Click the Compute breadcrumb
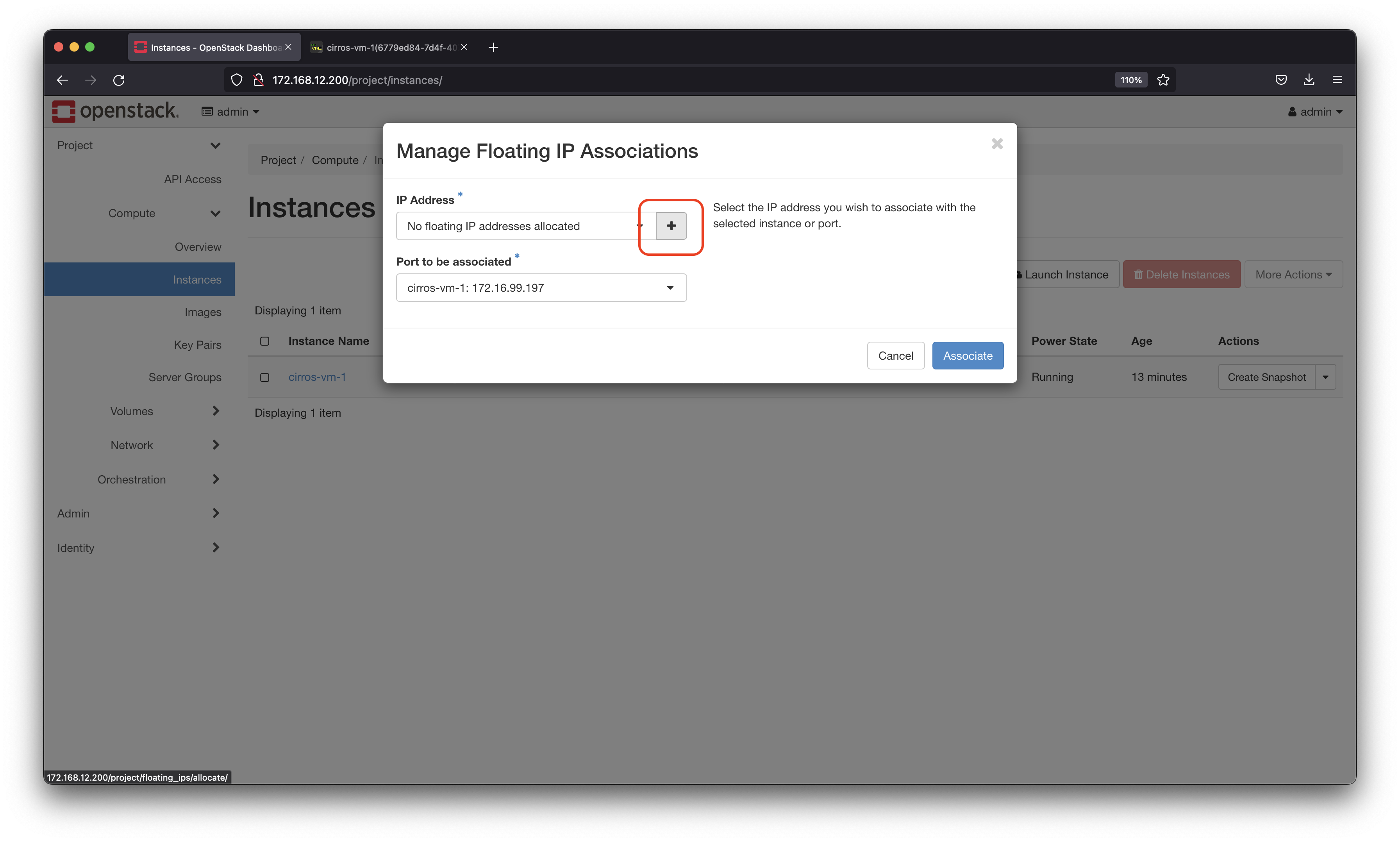The image size is (1400, 842). click(x=335, y=161)
